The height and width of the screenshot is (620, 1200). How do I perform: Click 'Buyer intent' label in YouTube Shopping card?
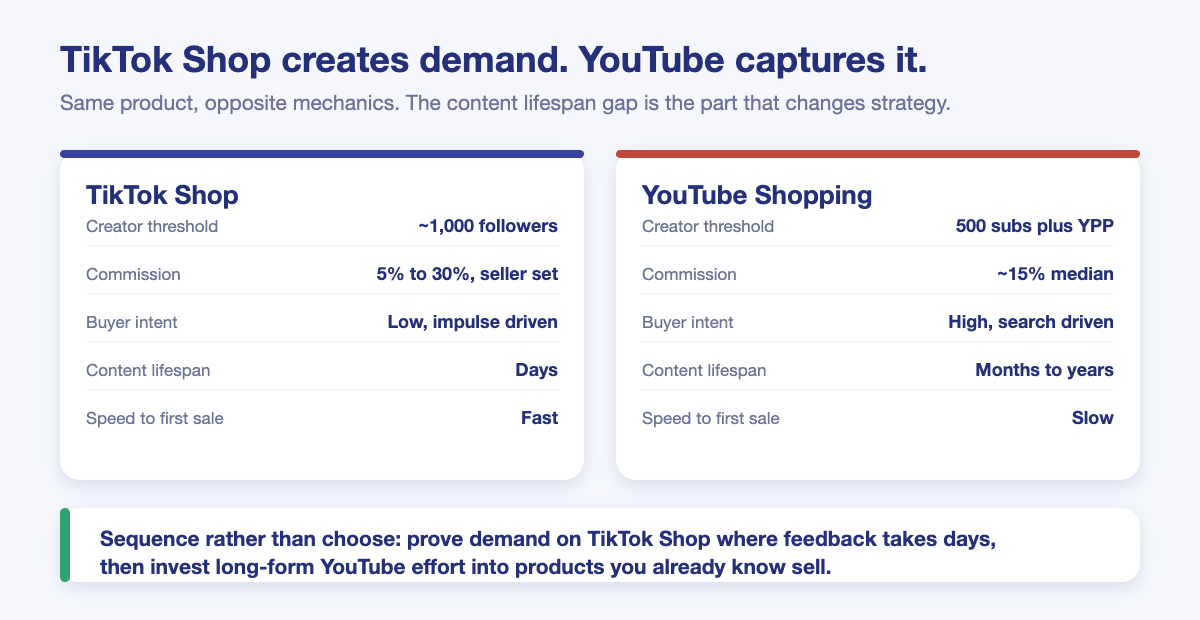pyautogui.click(x=688, y=322)
